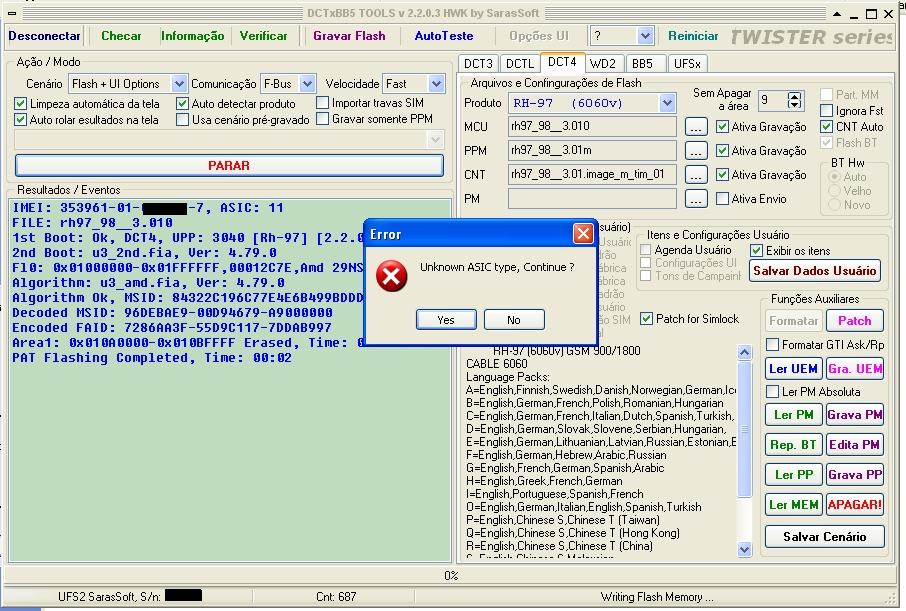Click Gravar Flash toolbar button
The image size is (906, 611).
coord(349,36)
